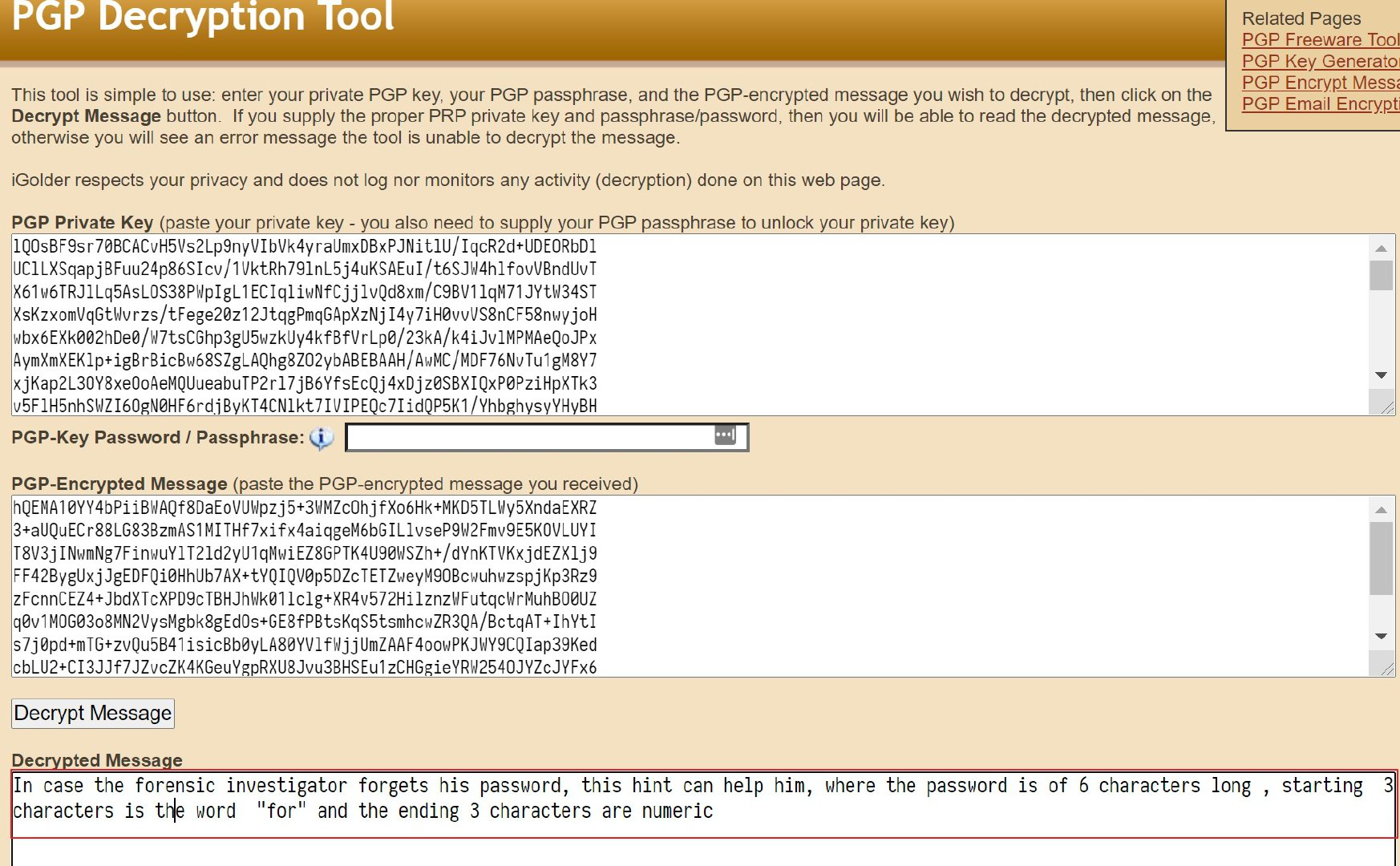Click into the PGP-Key Passphrase field
The width and height of the screenshot is (1400, 866).
pyautogui.click(x=529, y=437)
